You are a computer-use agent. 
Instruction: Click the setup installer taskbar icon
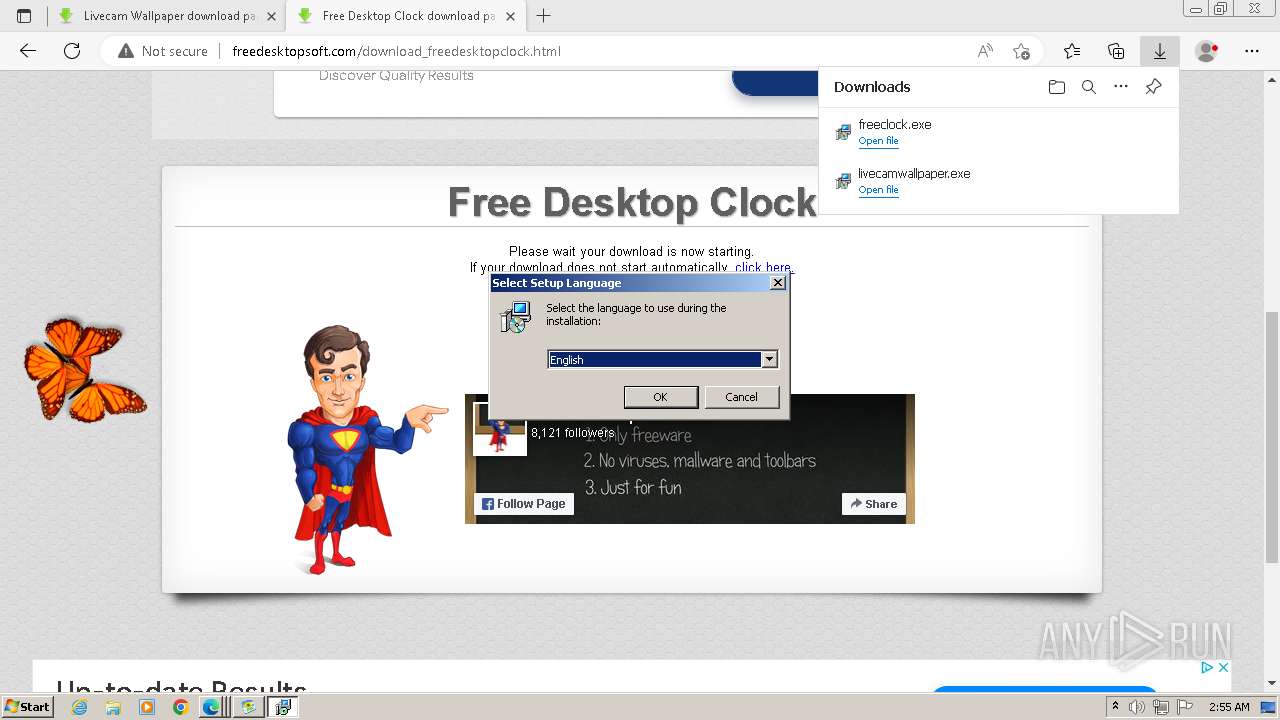coord(283,707)
